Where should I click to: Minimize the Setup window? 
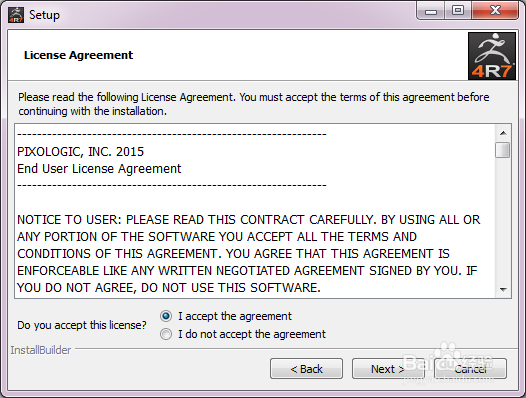(431, 11)
